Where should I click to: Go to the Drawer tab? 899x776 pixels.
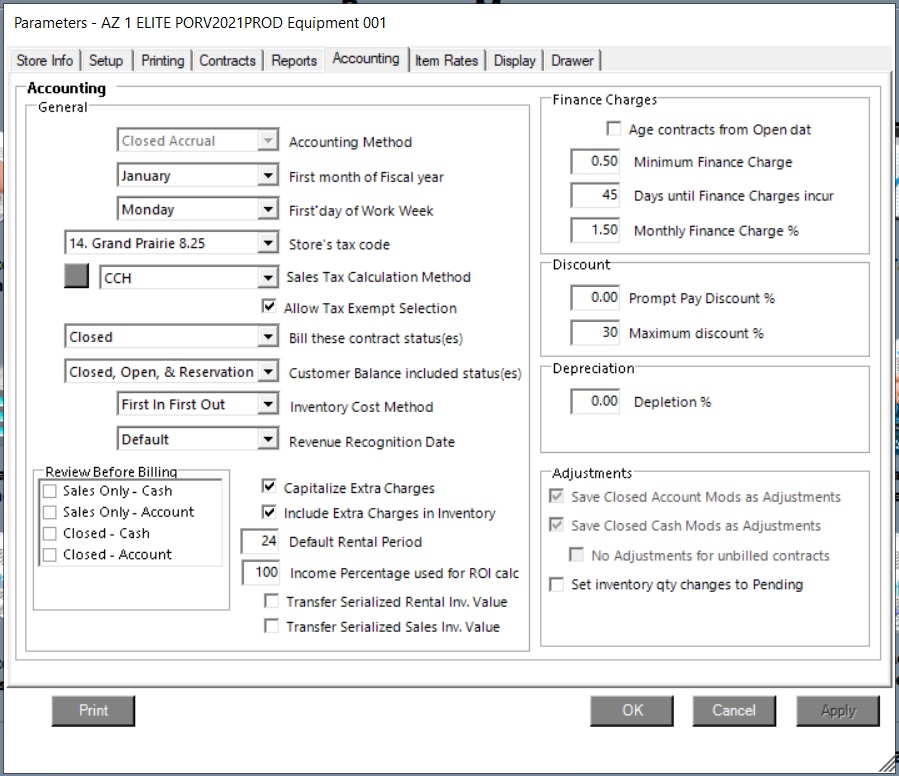[572, 61]
